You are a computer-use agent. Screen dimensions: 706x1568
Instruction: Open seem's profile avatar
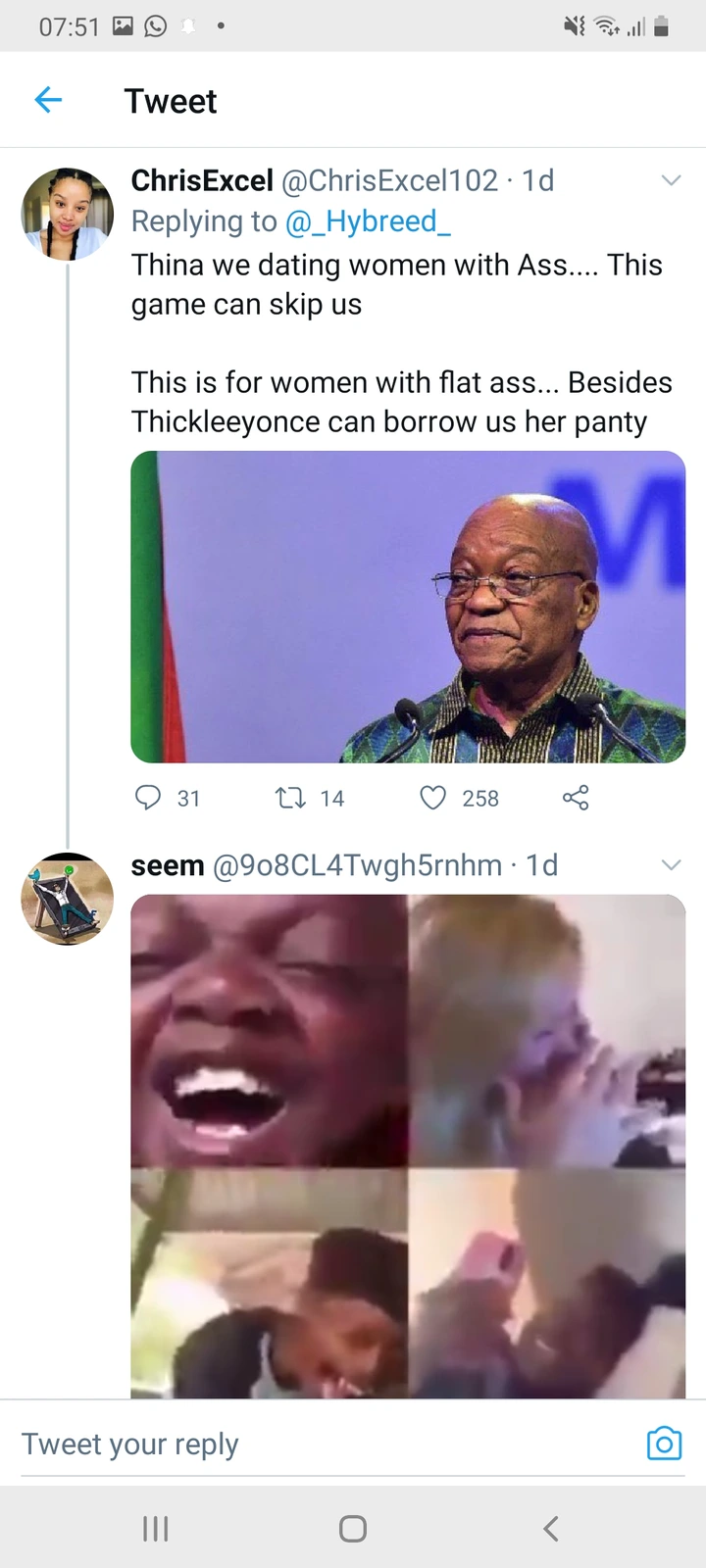coord(68,899)
